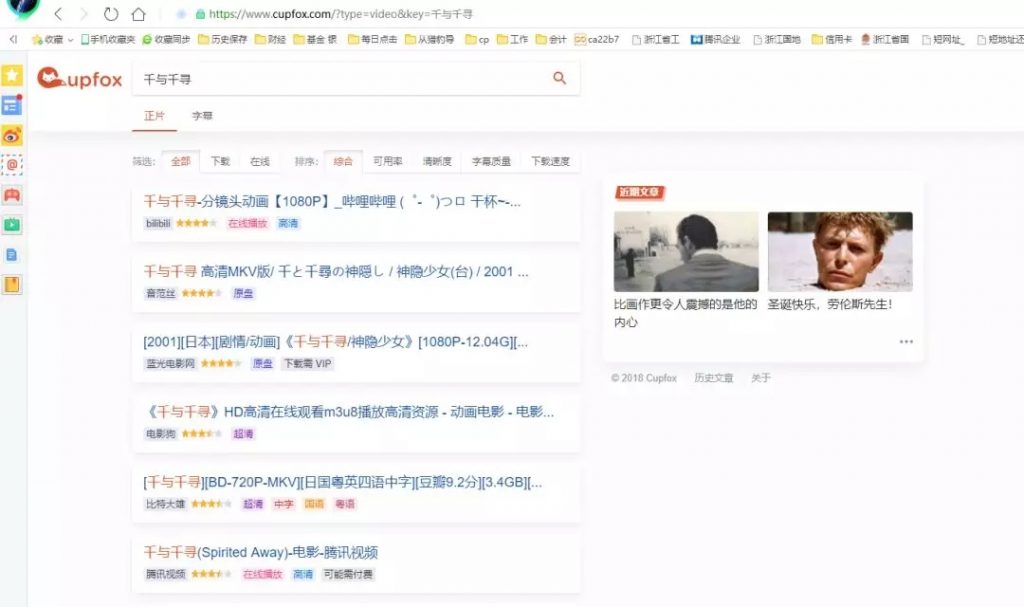Viewport: 1024px width, 607px height.
Task: Click the bilibili source tag
Action: tap(158, 223)
